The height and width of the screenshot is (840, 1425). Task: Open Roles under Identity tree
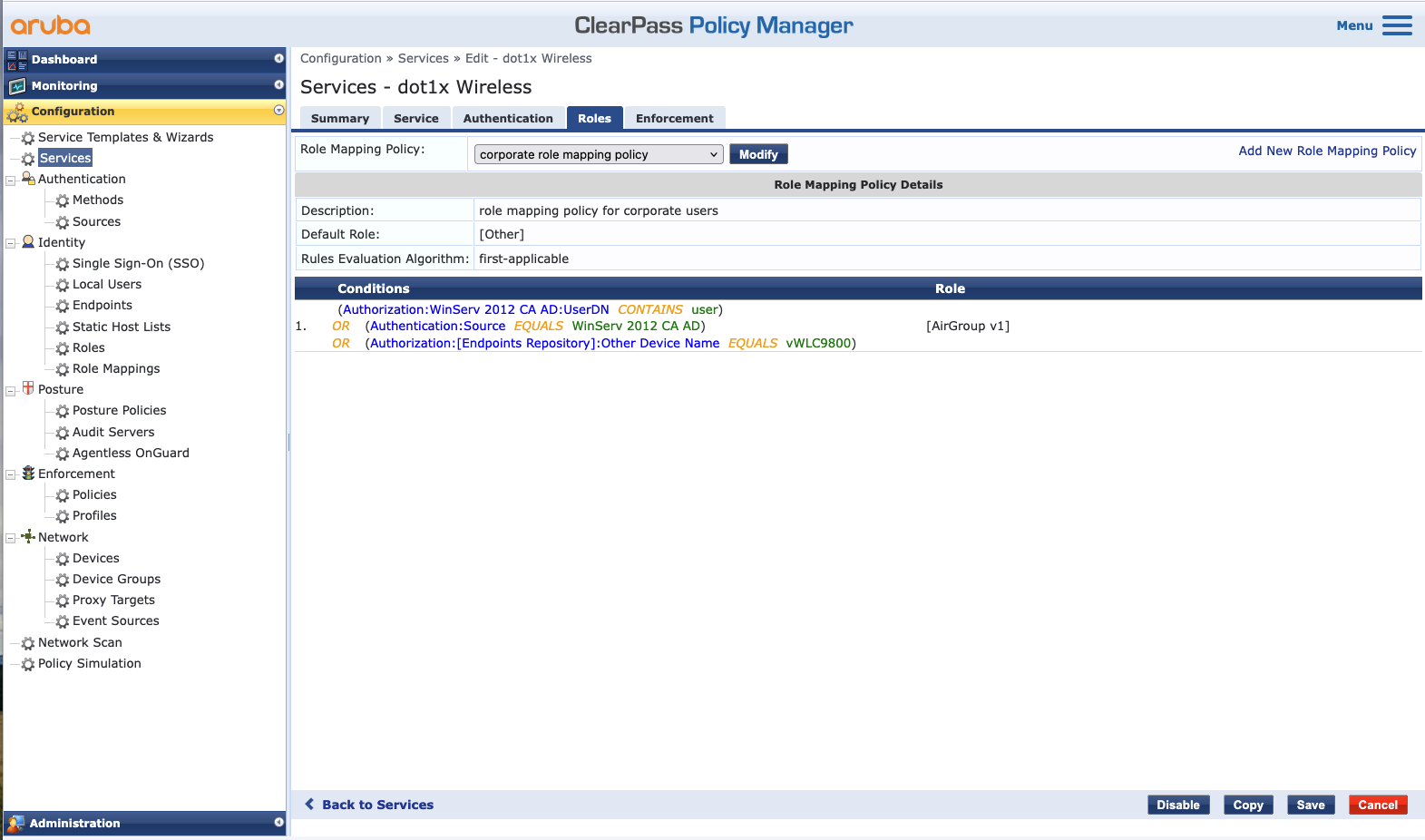point(89,347)
